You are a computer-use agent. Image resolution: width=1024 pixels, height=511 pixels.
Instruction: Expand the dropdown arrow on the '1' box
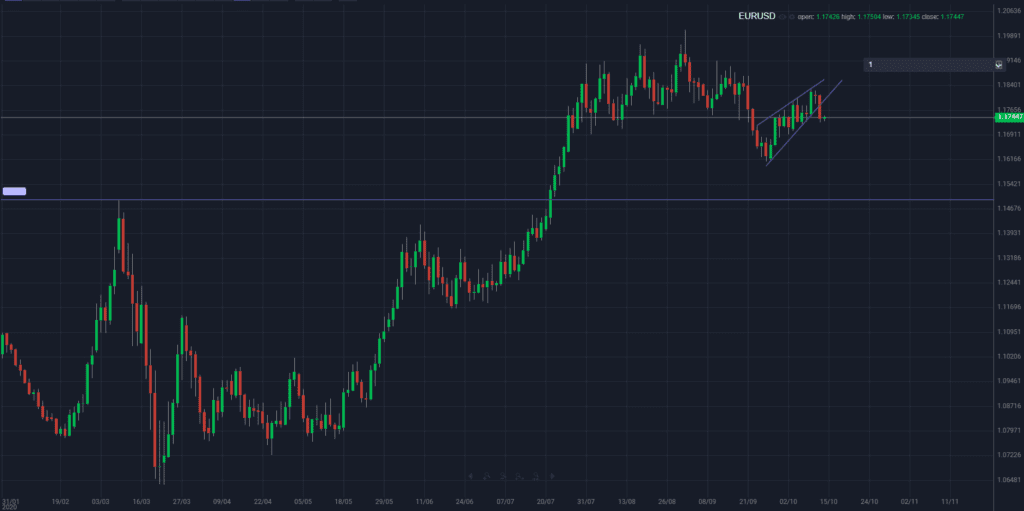pyautogui.click(x=999, y=65)
